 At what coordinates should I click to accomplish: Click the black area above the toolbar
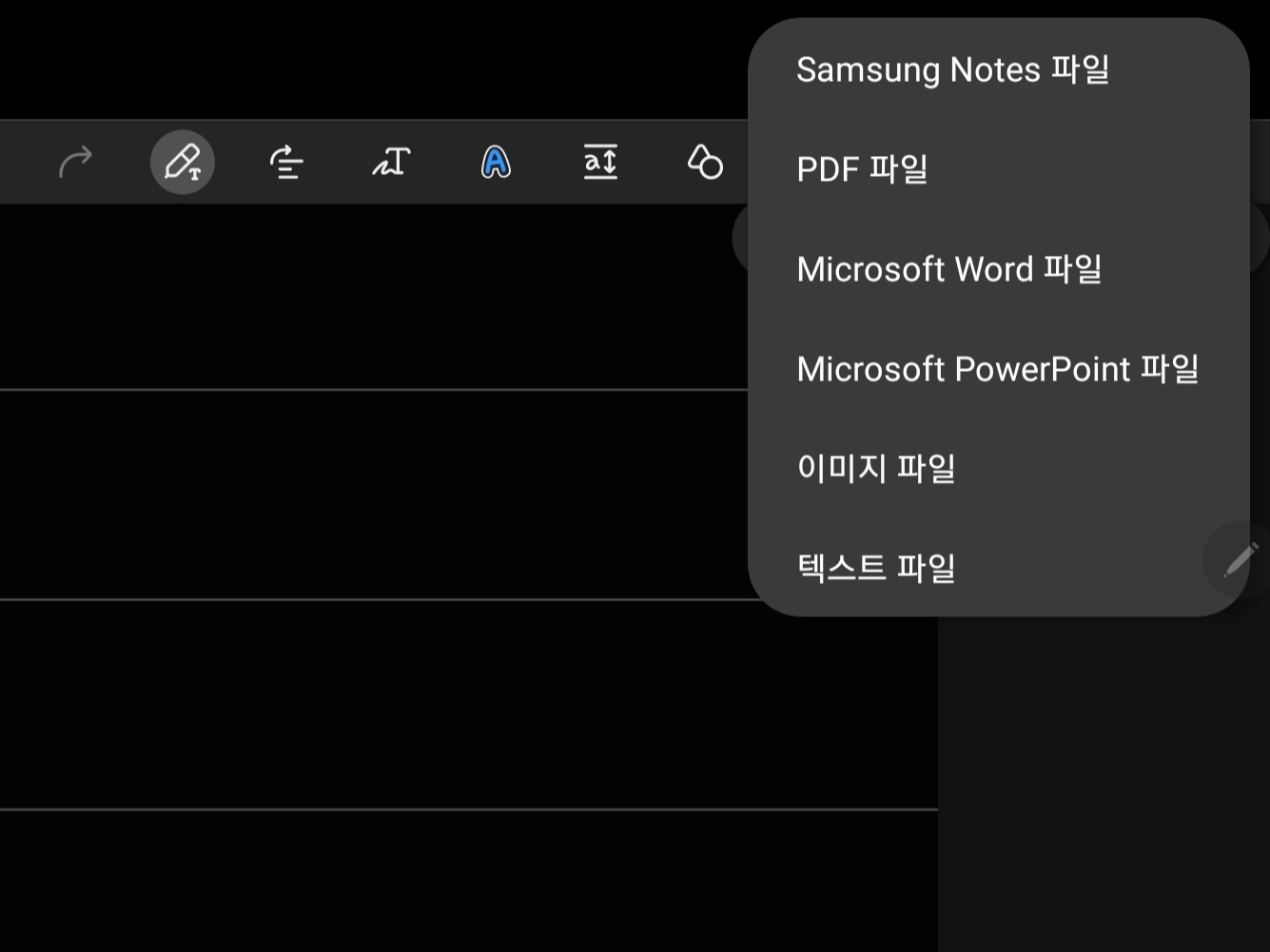coord(381,57)
